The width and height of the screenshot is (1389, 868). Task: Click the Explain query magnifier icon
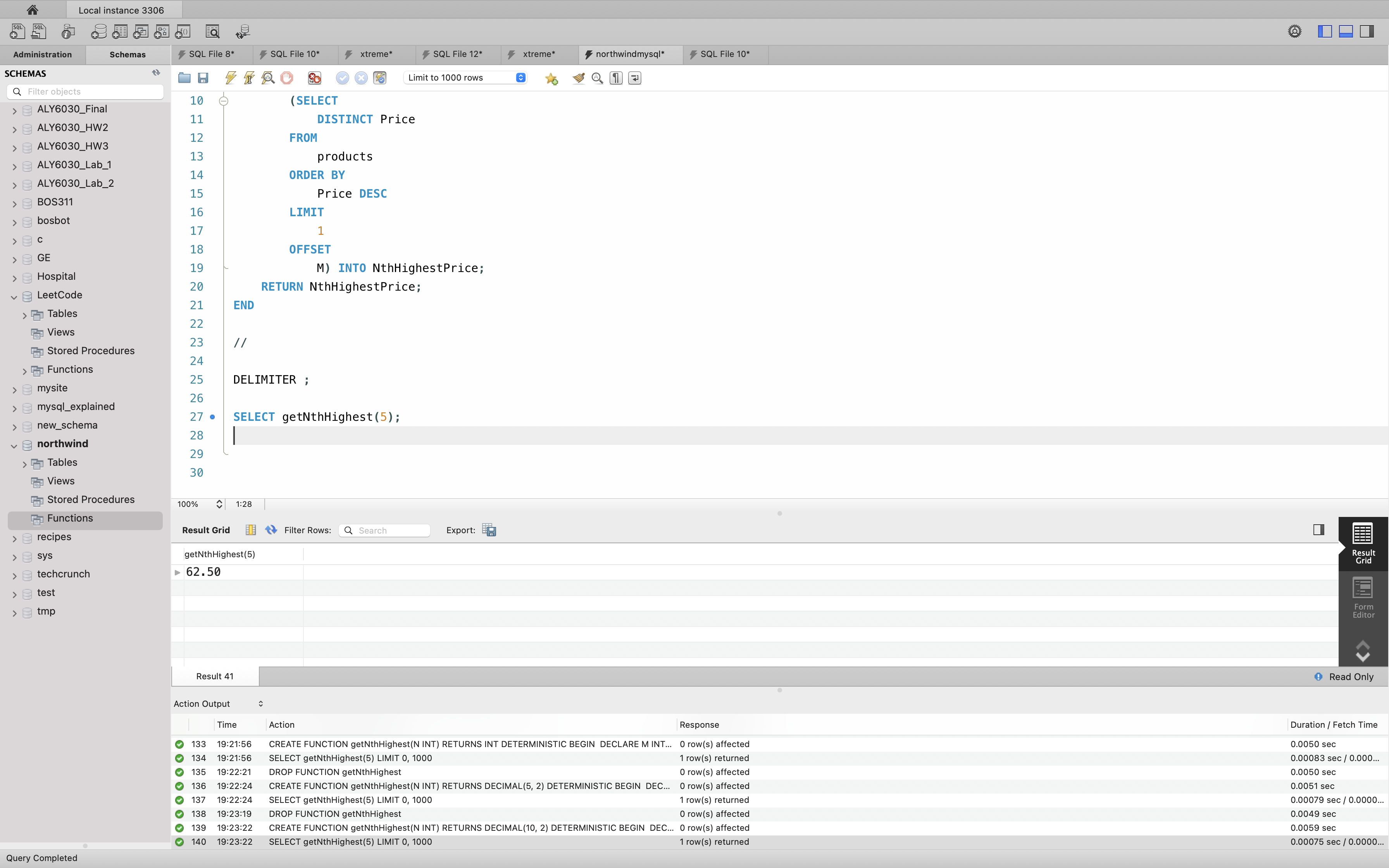tap(268, 78)
